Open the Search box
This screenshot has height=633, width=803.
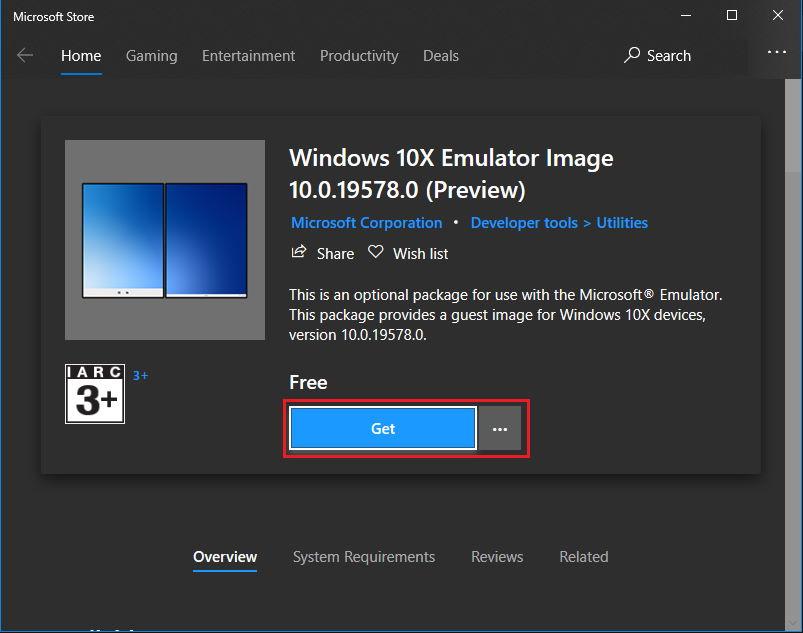[x=658, y=55]
